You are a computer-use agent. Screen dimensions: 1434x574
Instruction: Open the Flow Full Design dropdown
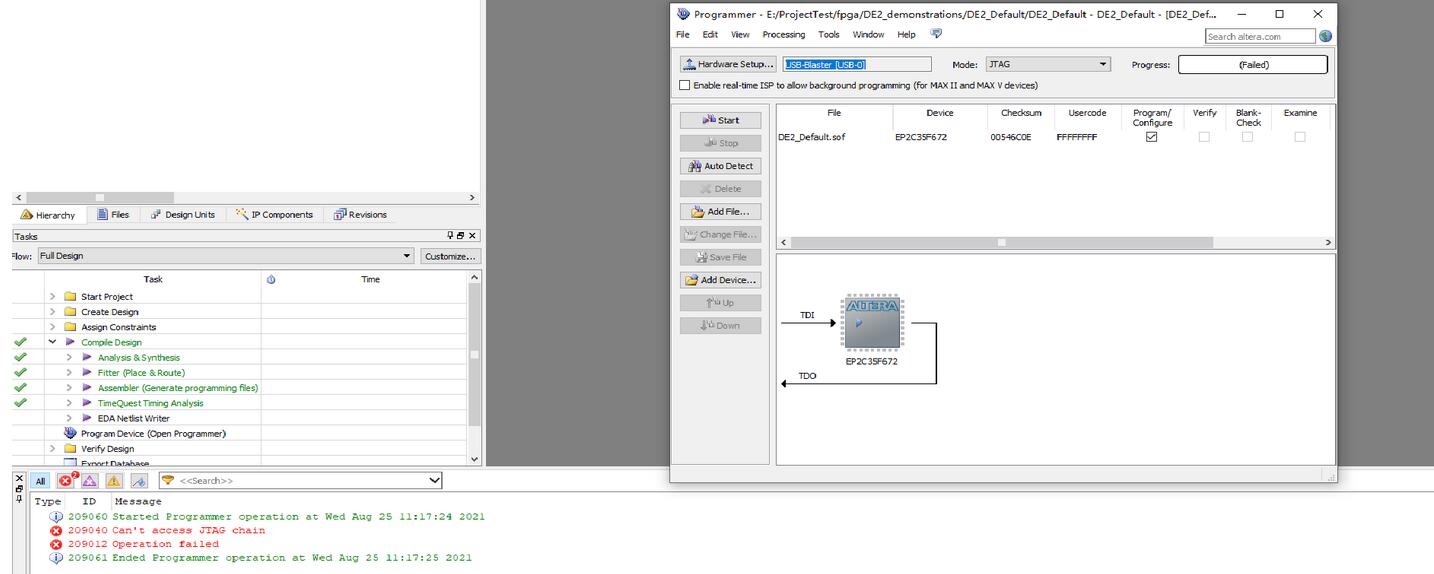[226, 256]
